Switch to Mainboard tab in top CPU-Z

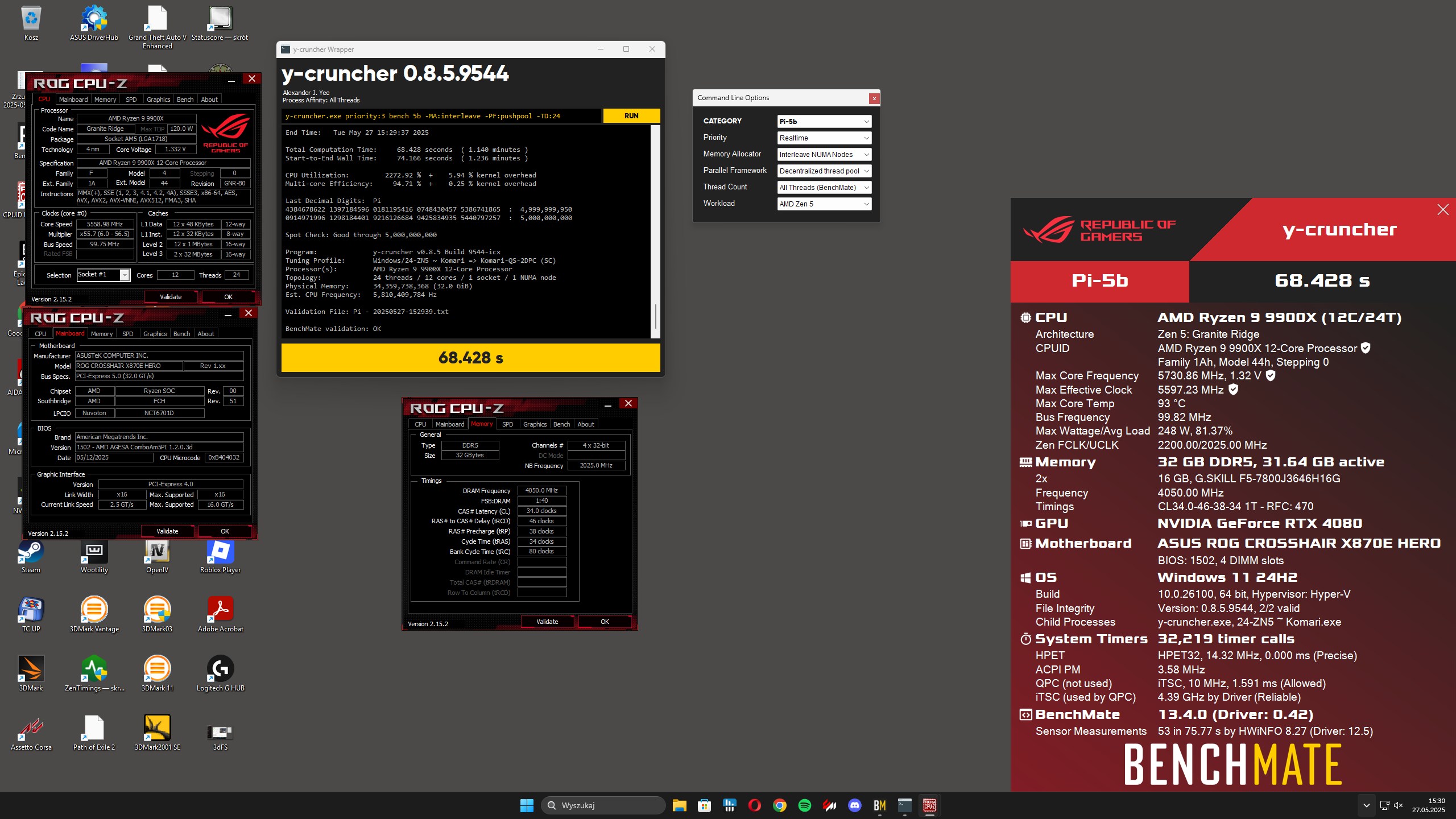(x=73, y=100)
